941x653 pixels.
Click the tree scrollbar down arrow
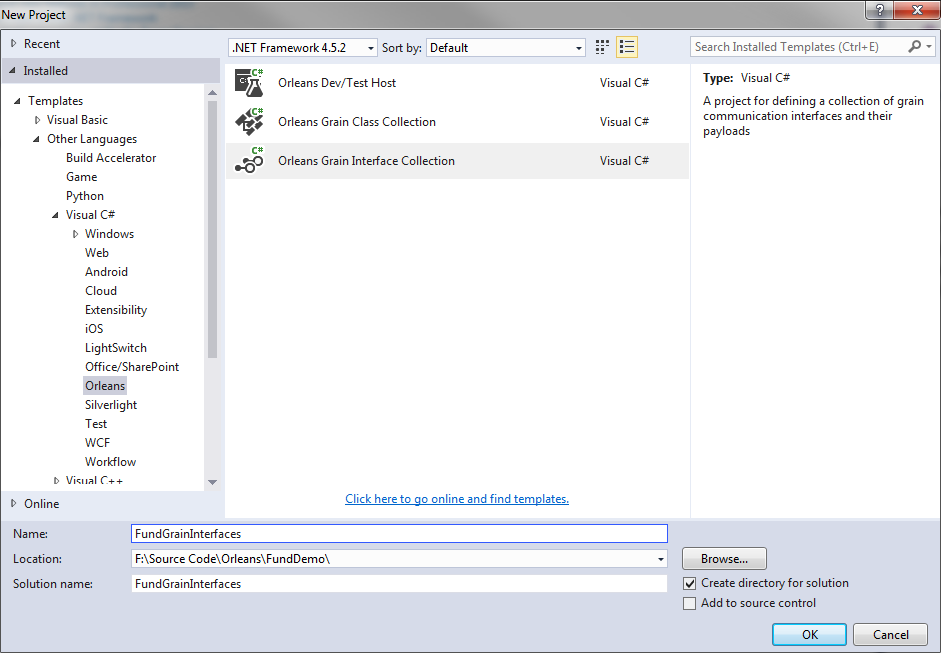tap(212, 482)
